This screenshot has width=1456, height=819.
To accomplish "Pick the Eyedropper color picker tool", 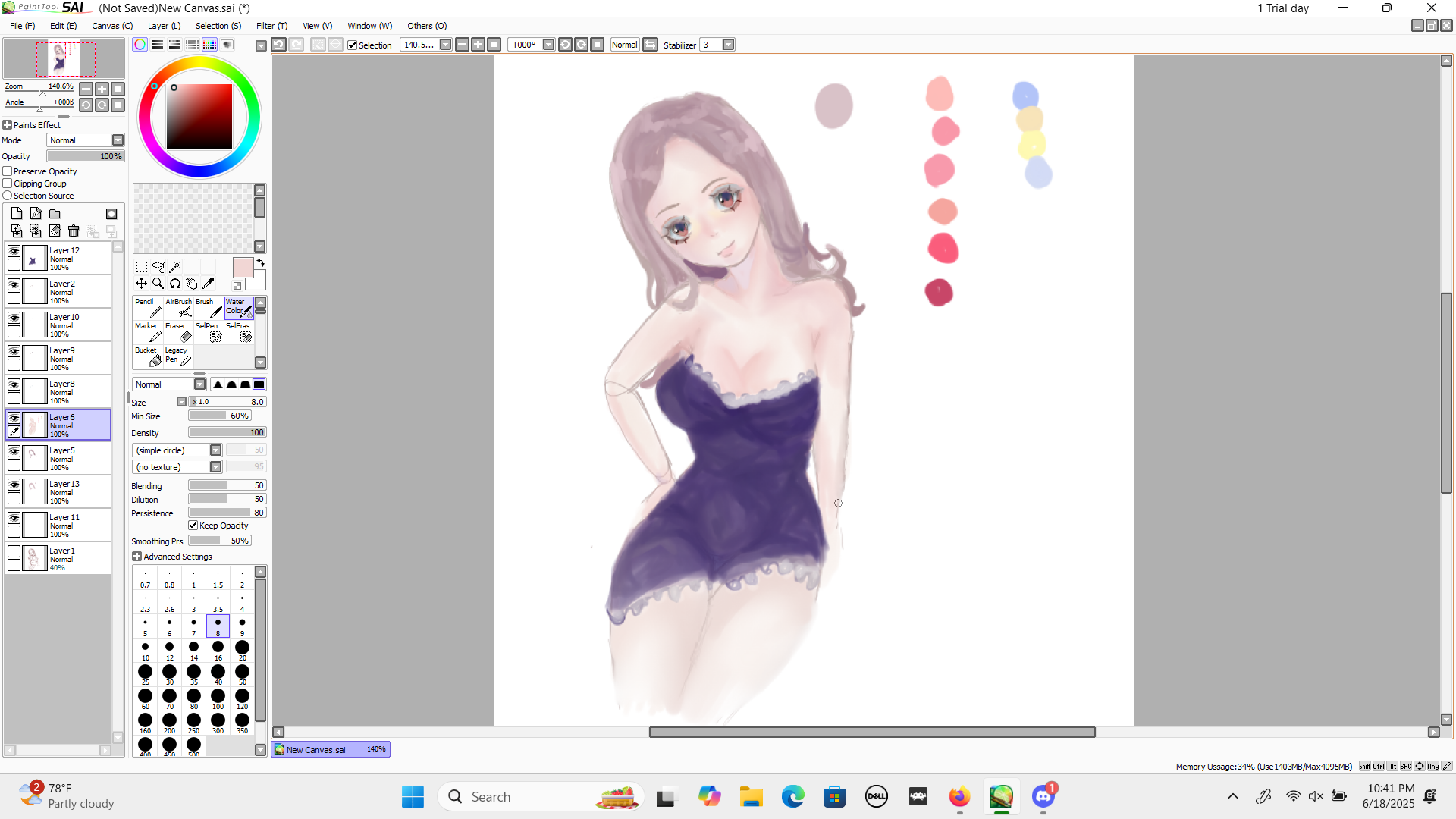I will pos(209,284).
